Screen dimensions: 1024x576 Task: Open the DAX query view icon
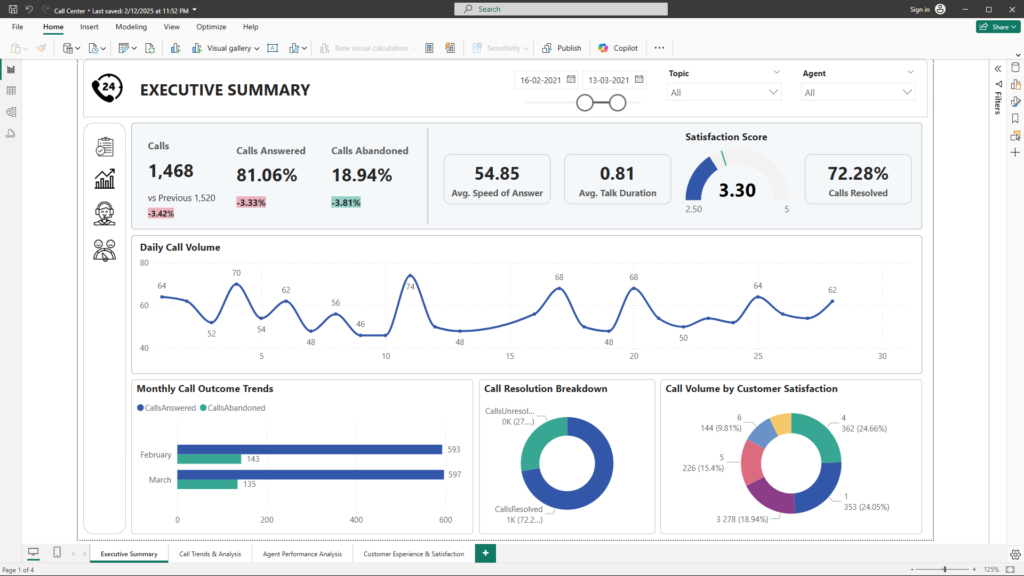click(11, 133)
